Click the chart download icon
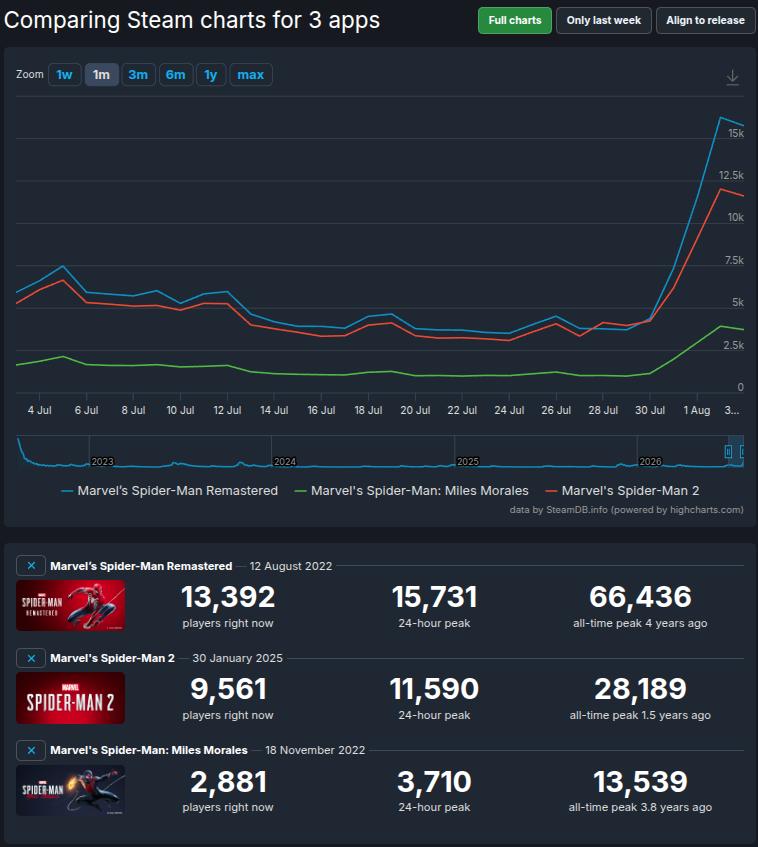The width and height of the screenshot is (758, 847). [732, 77]
